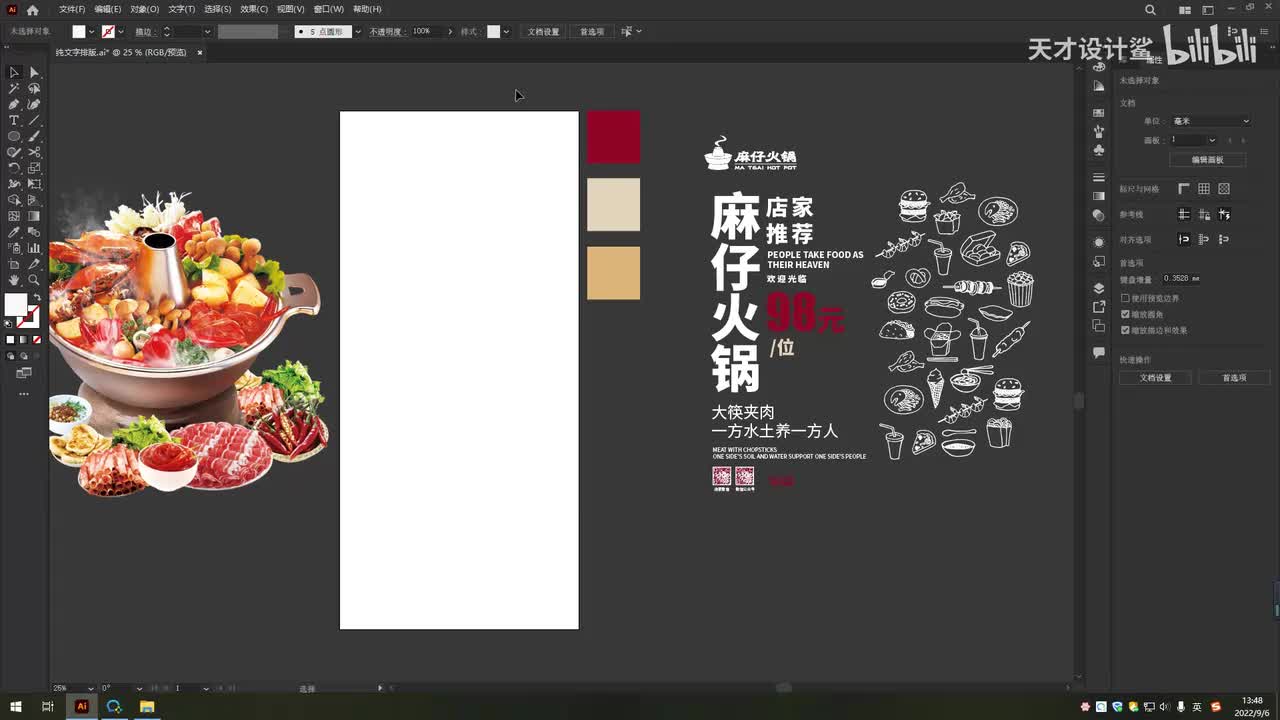Click 首选项 in top control bar
1280x720 pixels.
click(x=592, y=32)
